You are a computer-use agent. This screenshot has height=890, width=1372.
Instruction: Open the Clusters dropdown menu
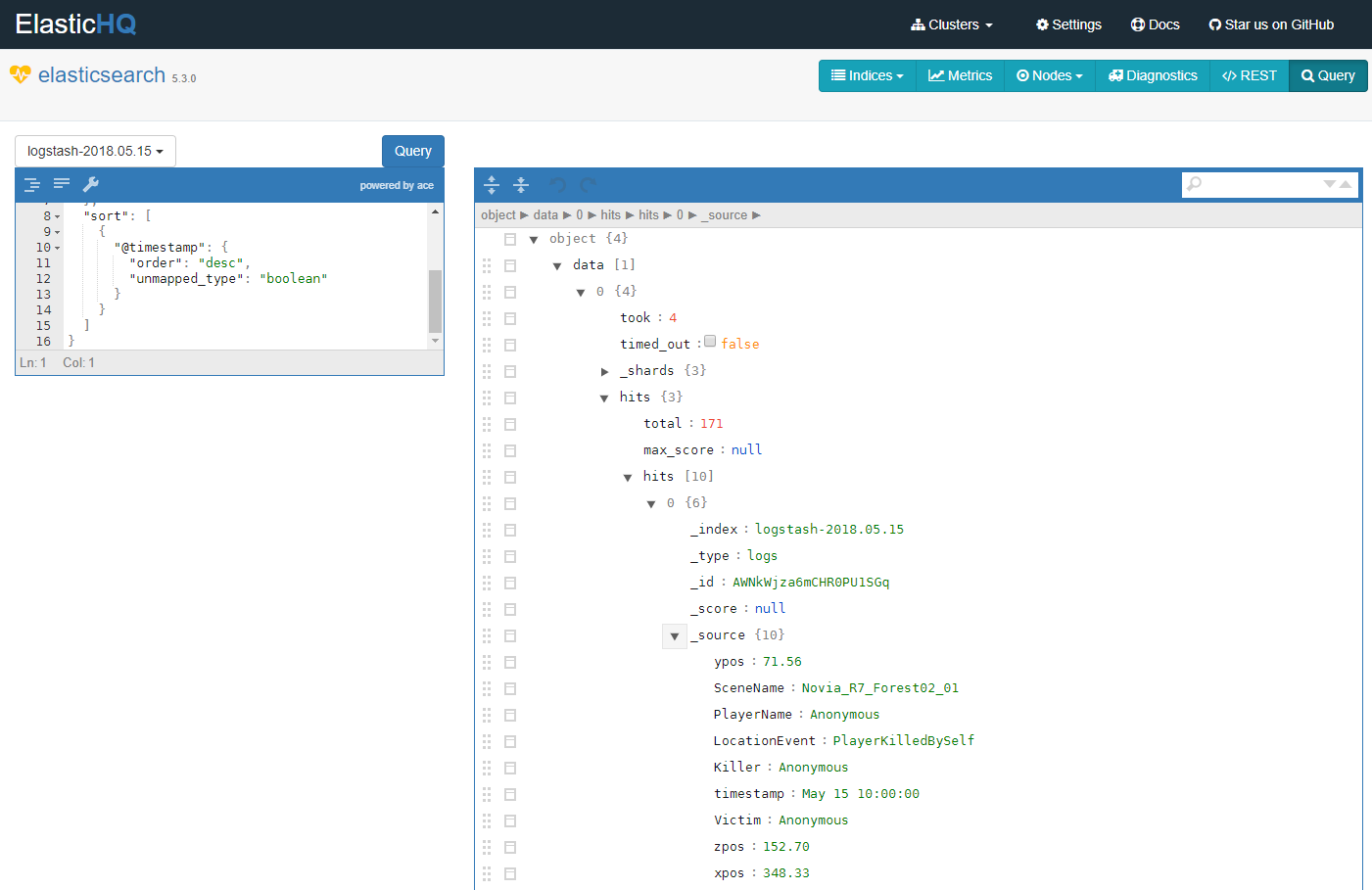pyautogui.click(x=952, y=24)
